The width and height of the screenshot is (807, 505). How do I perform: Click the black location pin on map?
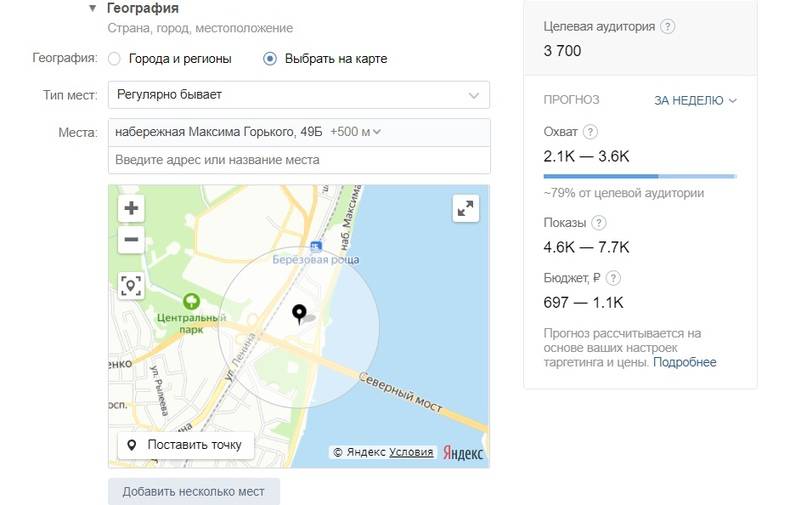[299, 315]
